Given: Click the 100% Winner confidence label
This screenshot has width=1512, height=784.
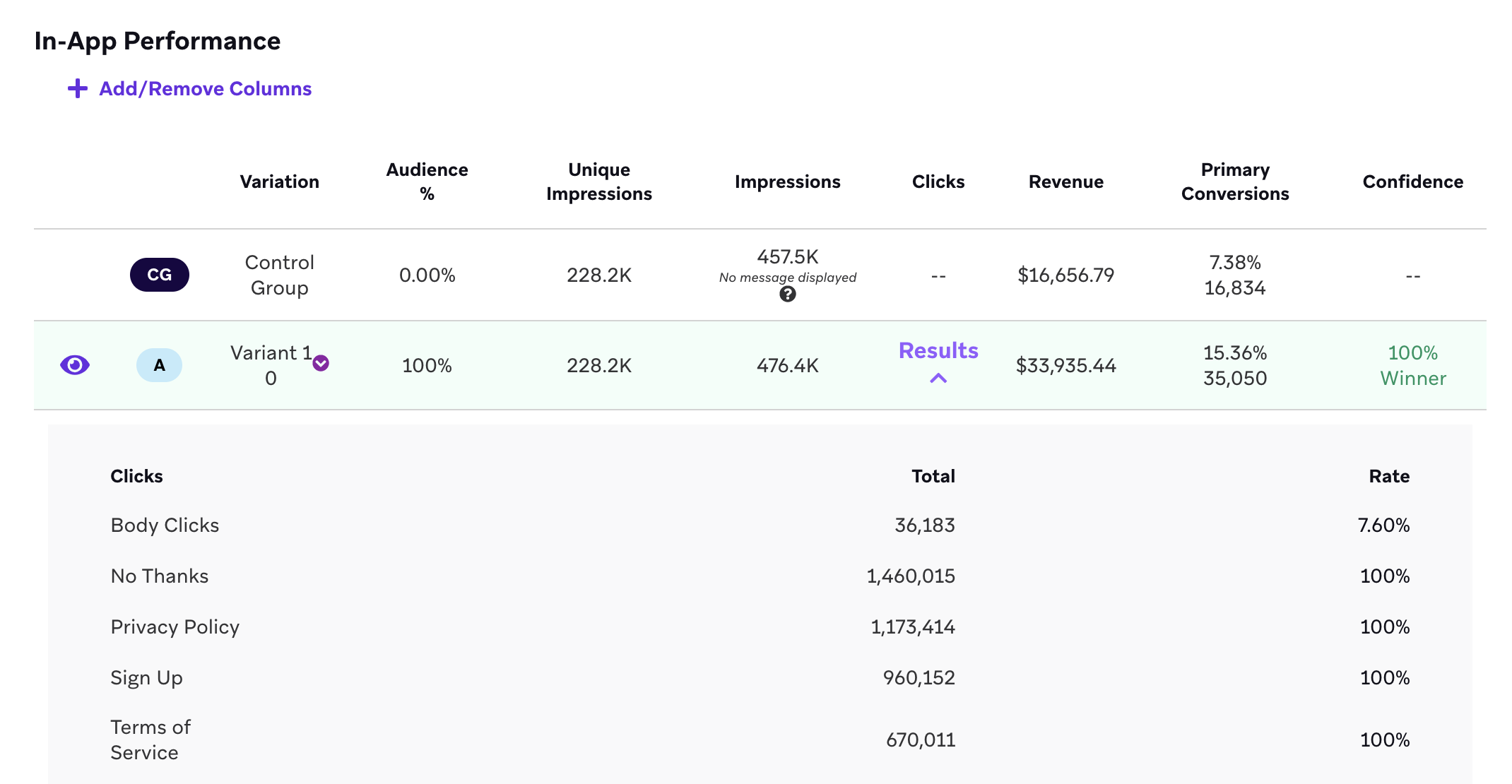Looking at the screenshot, I should click(x=1412, y=364).
